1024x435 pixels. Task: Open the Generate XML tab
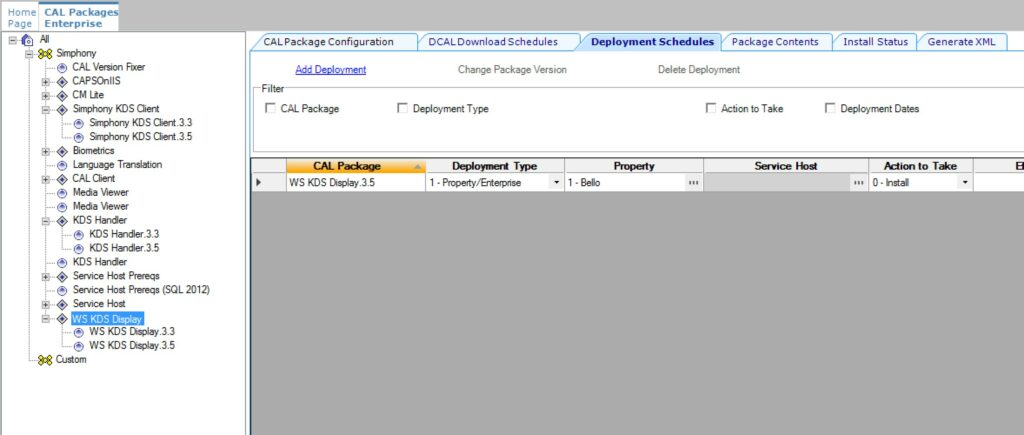962,42
